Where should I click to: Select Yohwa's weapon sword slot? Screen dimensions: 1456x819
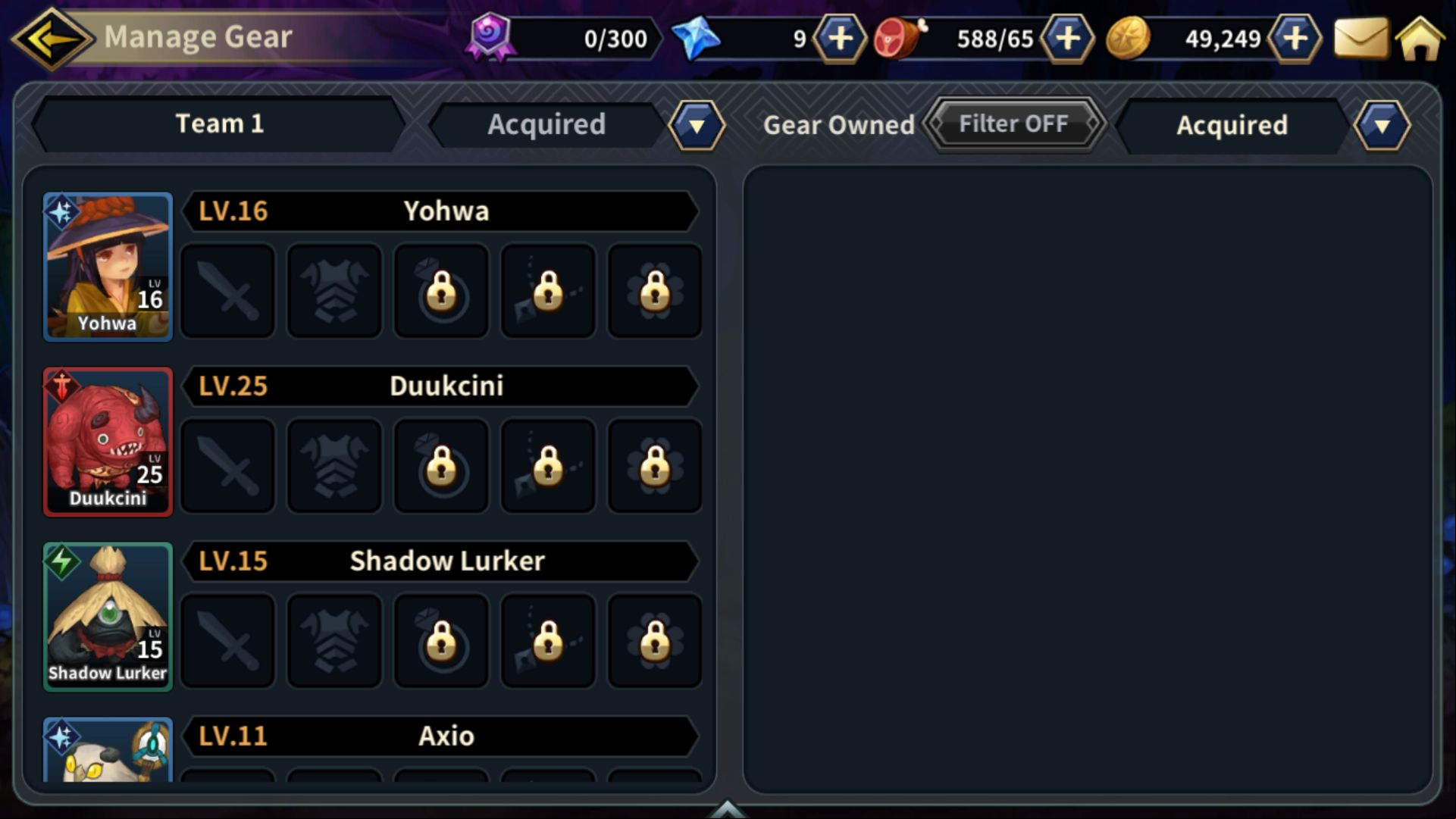pyautogui.click(x=228, y=291)
